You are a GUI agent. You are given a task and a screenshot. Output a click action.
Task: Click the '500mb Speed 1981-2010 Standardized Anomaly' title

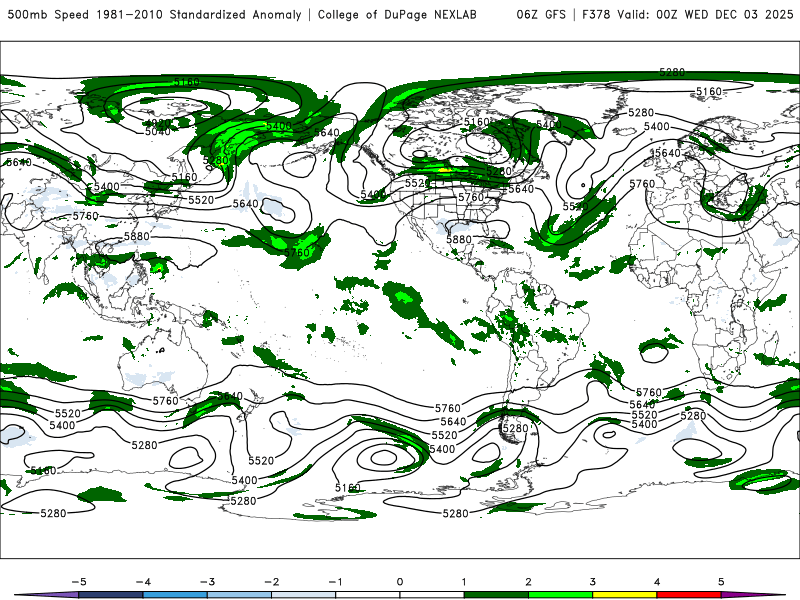coord(154,14)
